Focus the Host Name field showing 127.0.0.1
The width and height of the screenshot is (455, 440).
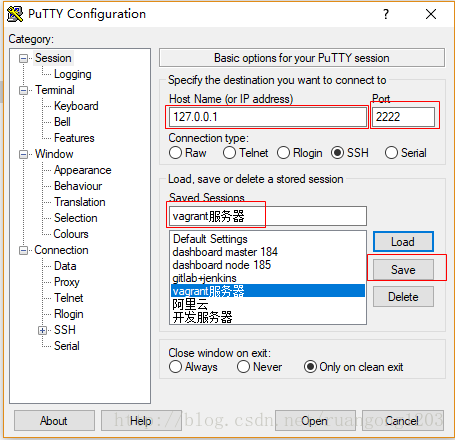click(268, 117)
